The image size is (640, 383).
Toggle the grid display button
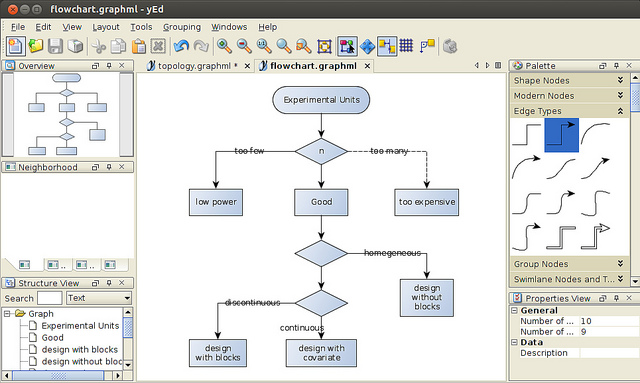click(406, 45)
